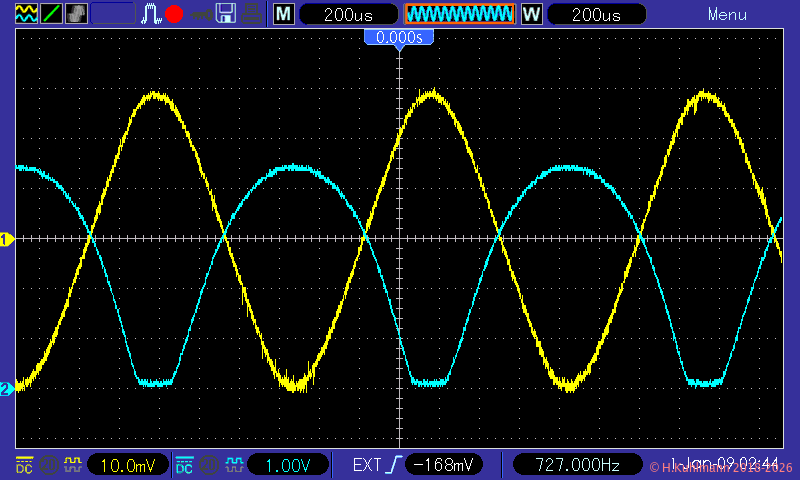
Task: Click the printer icon
Action: pyautogui.click(x=253, y=14)
